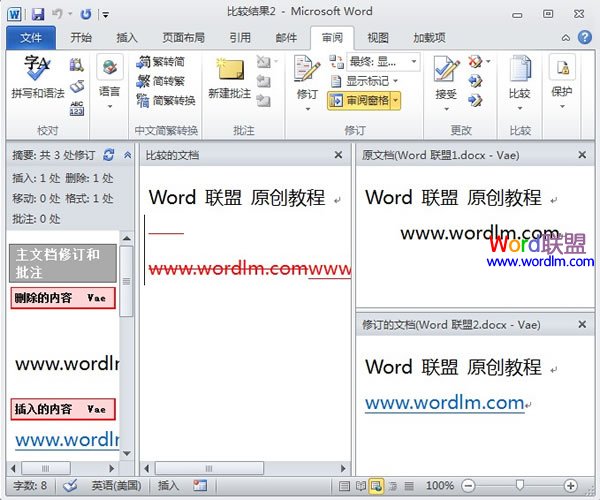
Task: Refresh the revision summary count
Action: coord(109,155)
